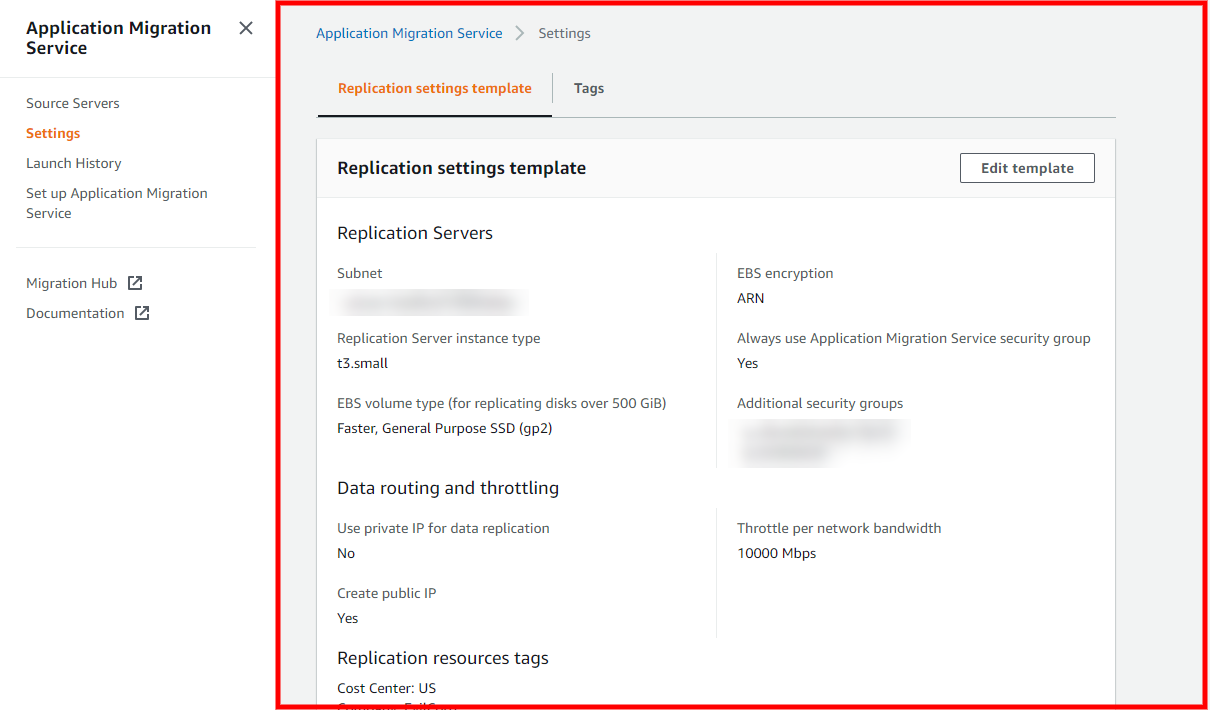The image size is (1210, 710).
Task: Click the Throttle per network bandwidth label
Action: coord(839,528)
